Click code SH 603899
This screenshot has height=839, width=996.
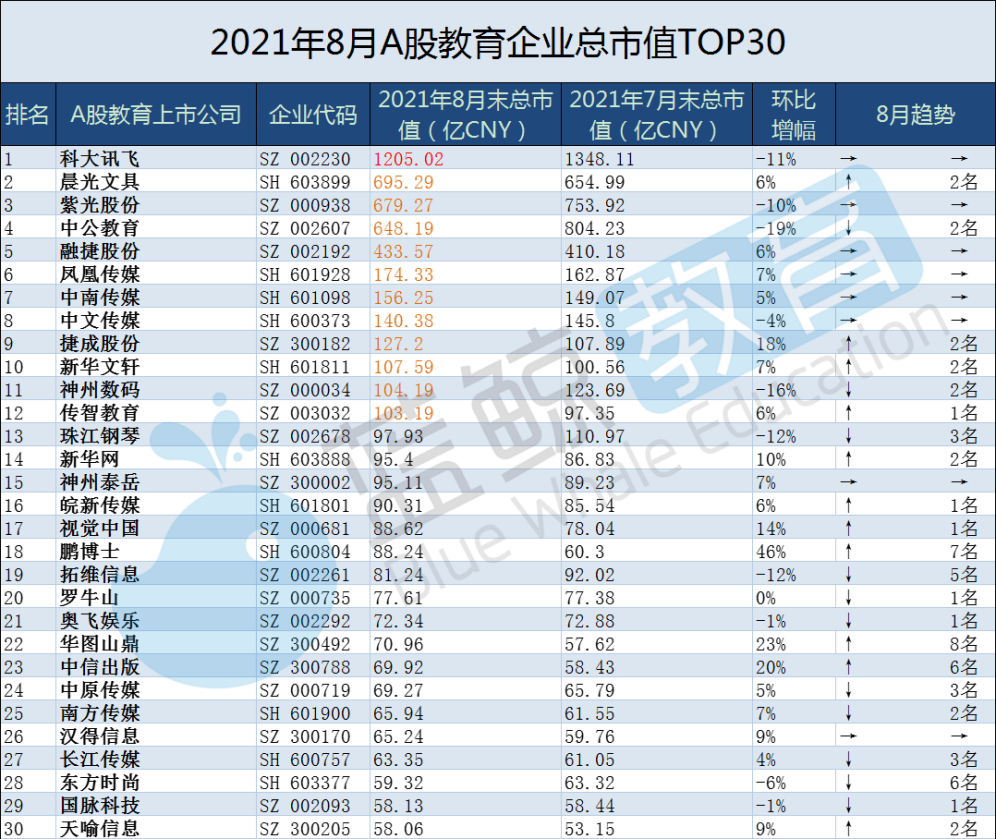click(305, 182)
